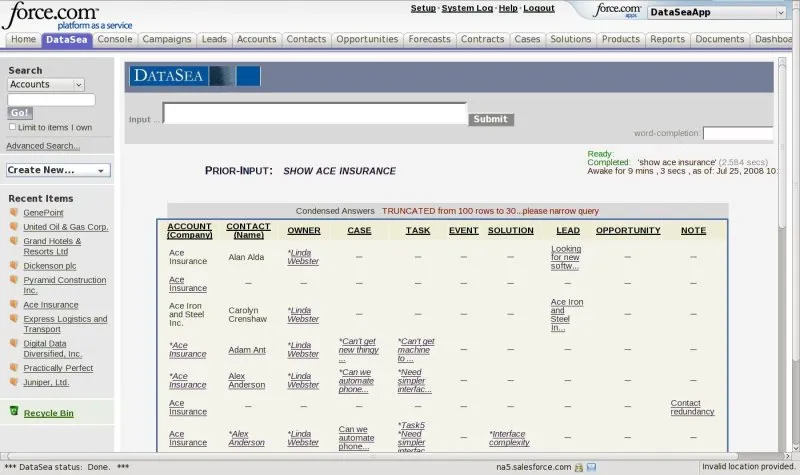Switch to the Contacts tab

(x=306, y=39)
